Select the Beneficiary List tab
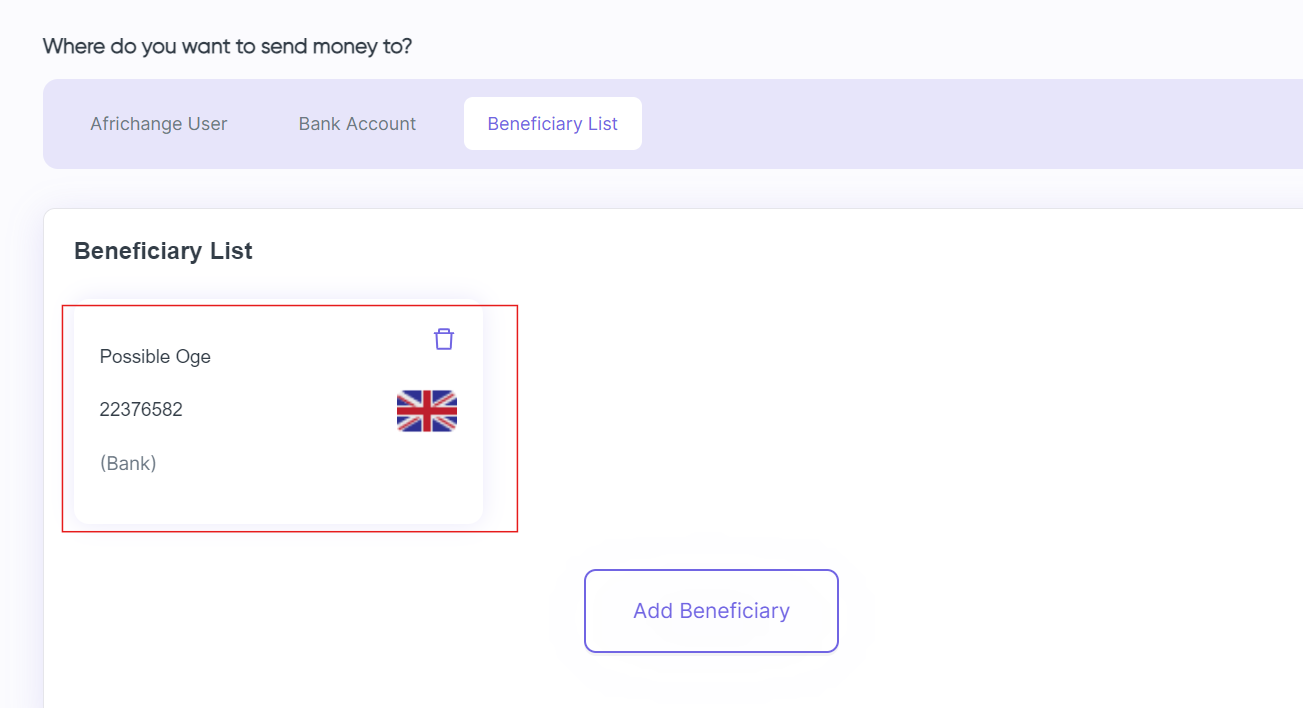Viewport: 1303px width, 708px height. [x=552, y=123]
